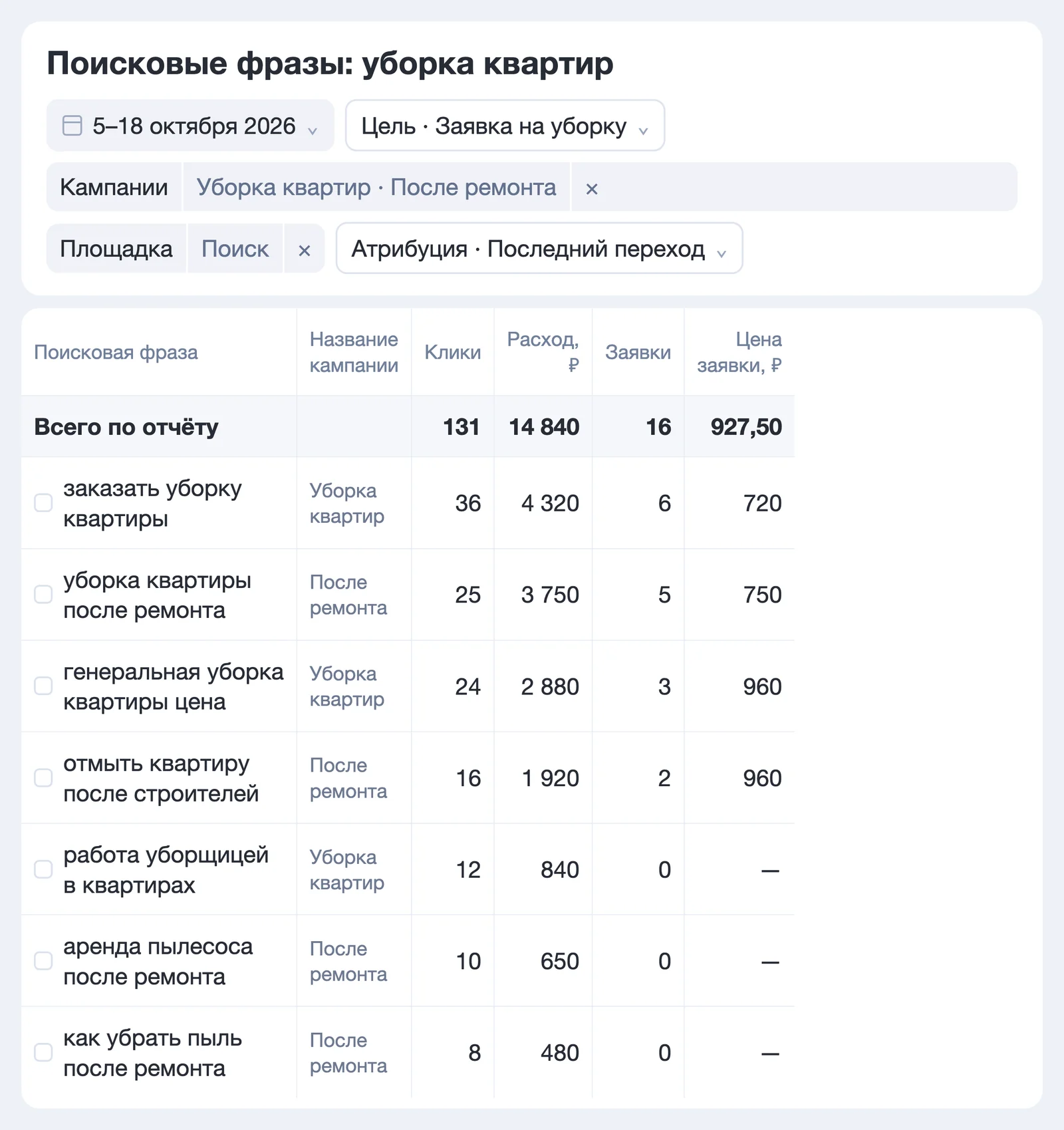Open campaign link in отмыть квартиру после строителей row
Image resolution: width=1064 pixels, height=1130 pixels.
tap(348, 778)
